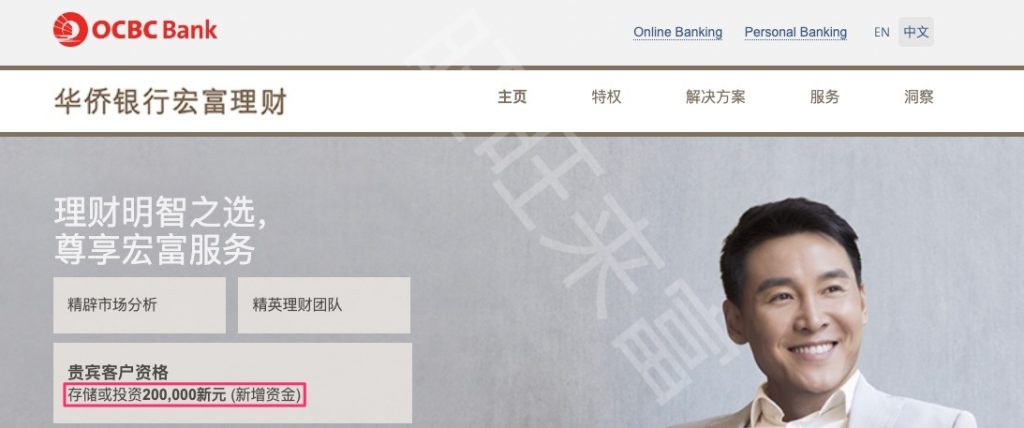
Task: Open the 特权 menu item
Action: [606, 97]
